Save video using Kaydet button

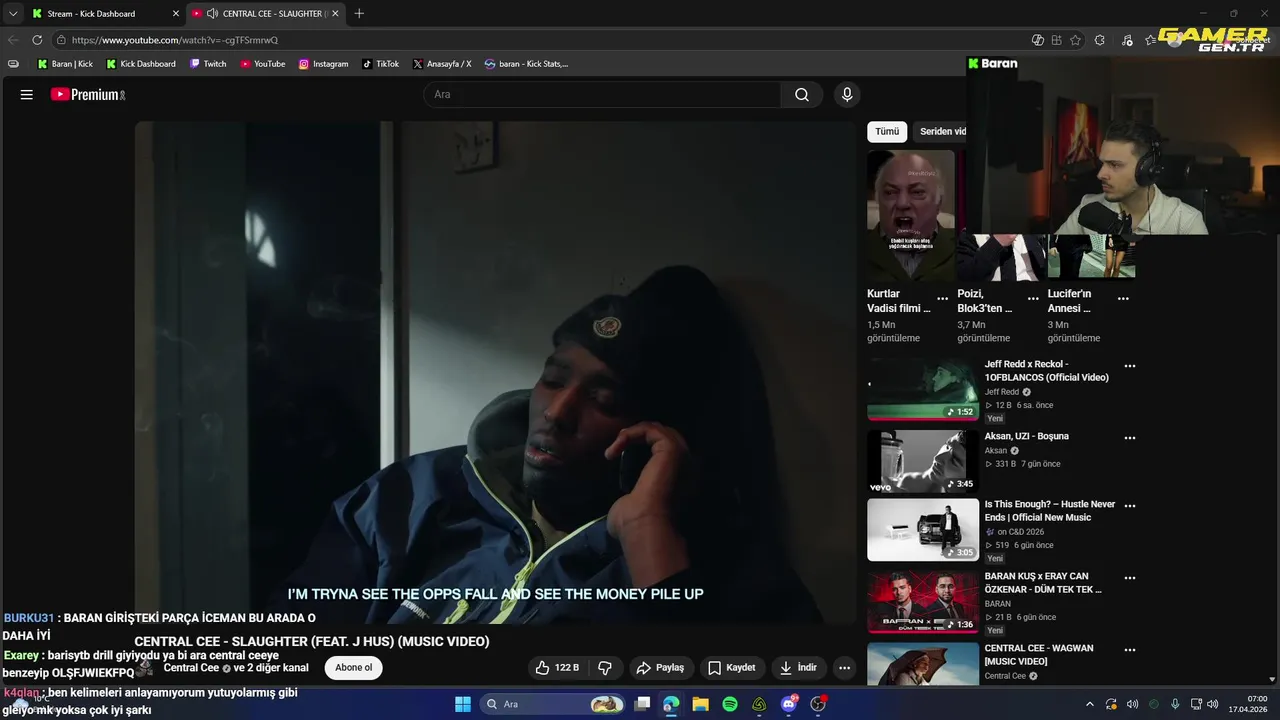[x=732, y=667]
